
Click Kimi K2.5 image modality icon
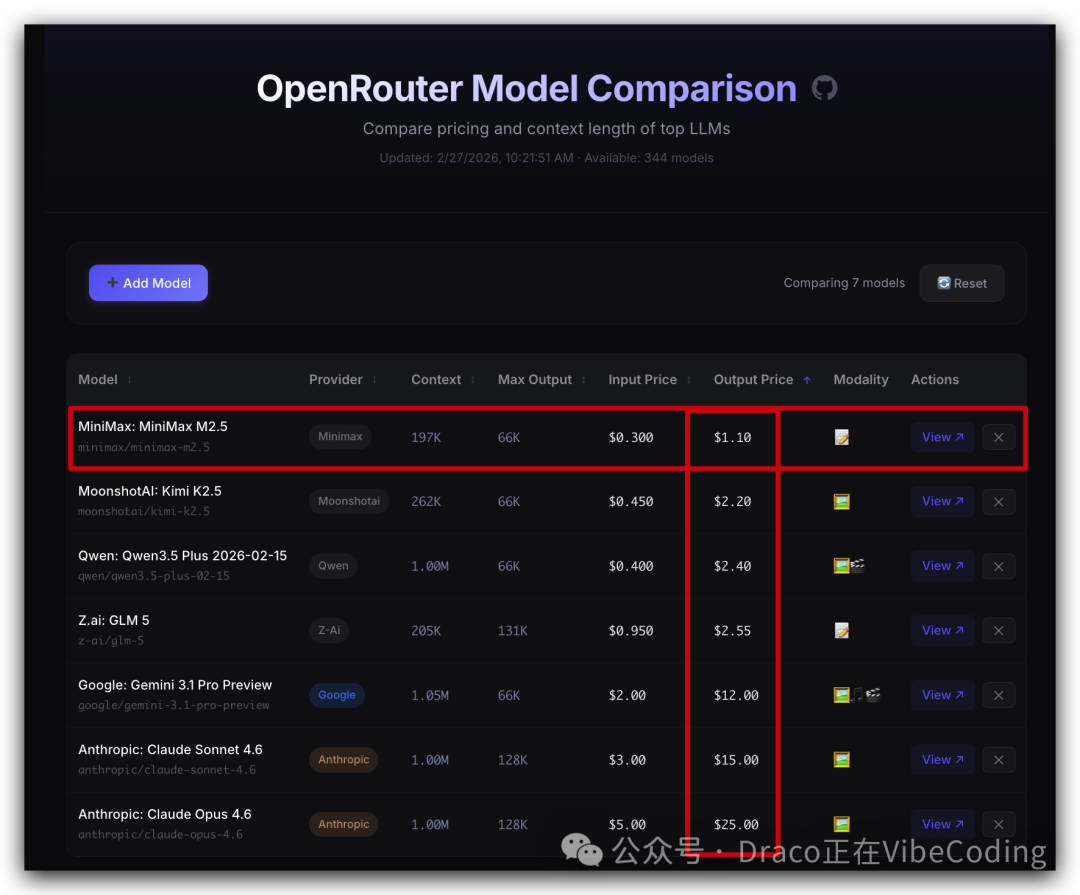click(x=842, y=502)
